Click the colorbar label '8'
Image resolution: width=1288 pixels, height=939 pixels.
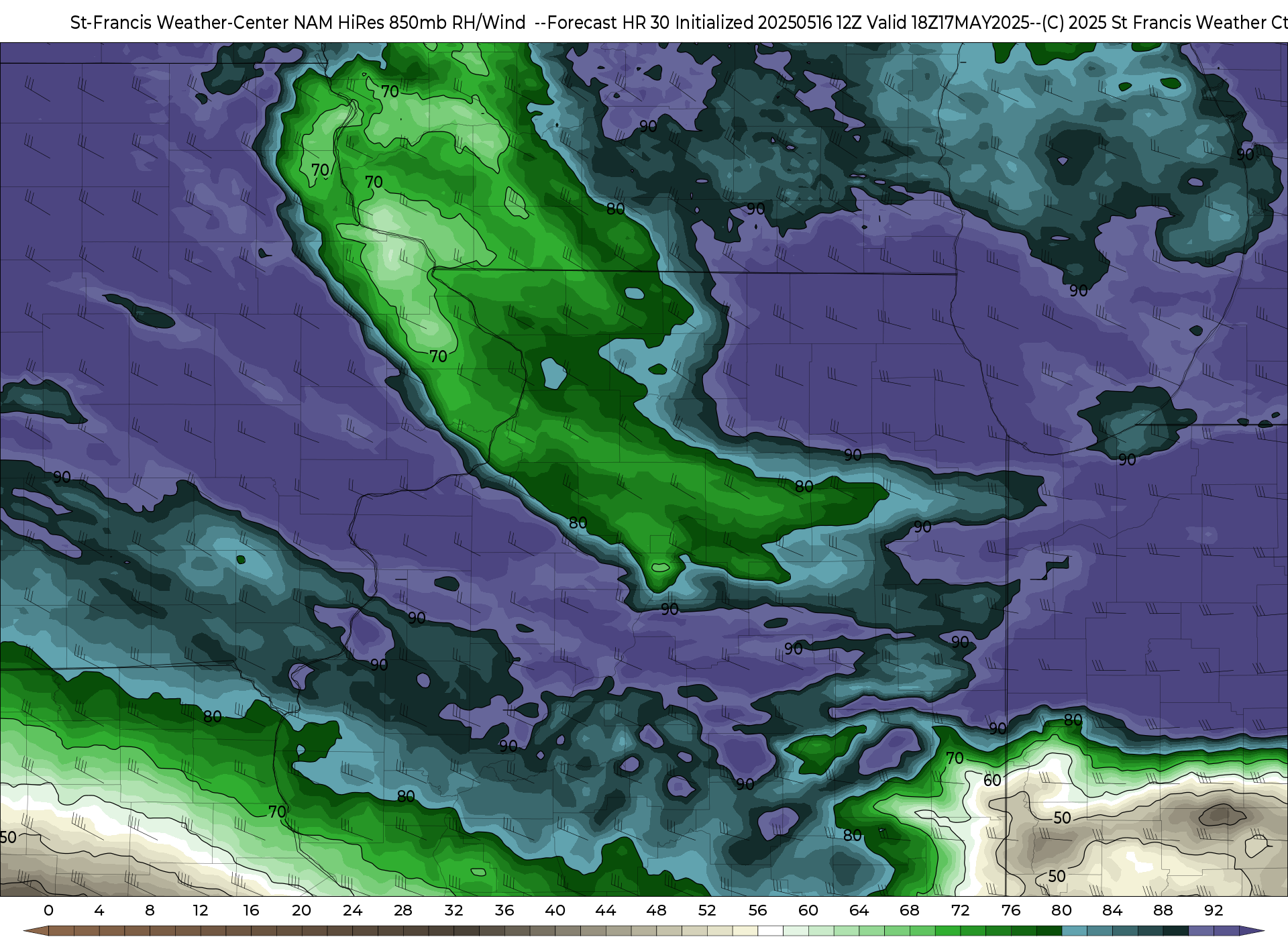150,910
